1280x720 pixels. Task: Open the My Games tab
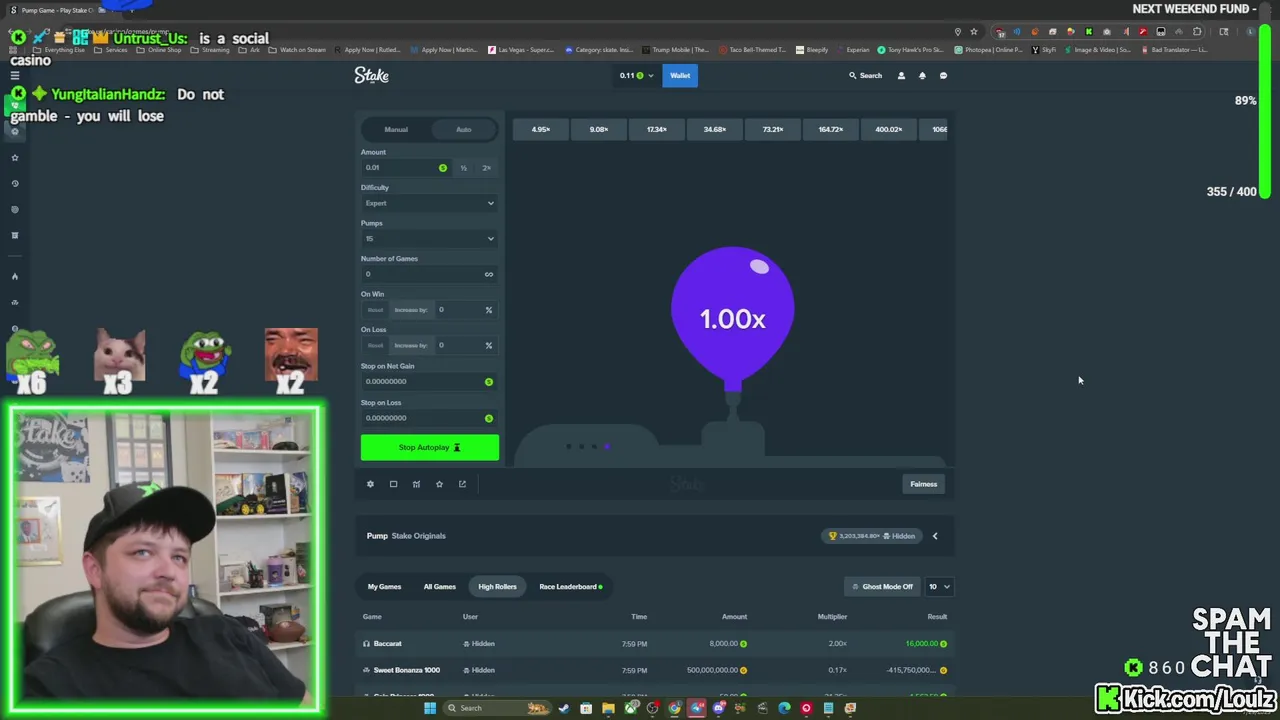point(384,587)
